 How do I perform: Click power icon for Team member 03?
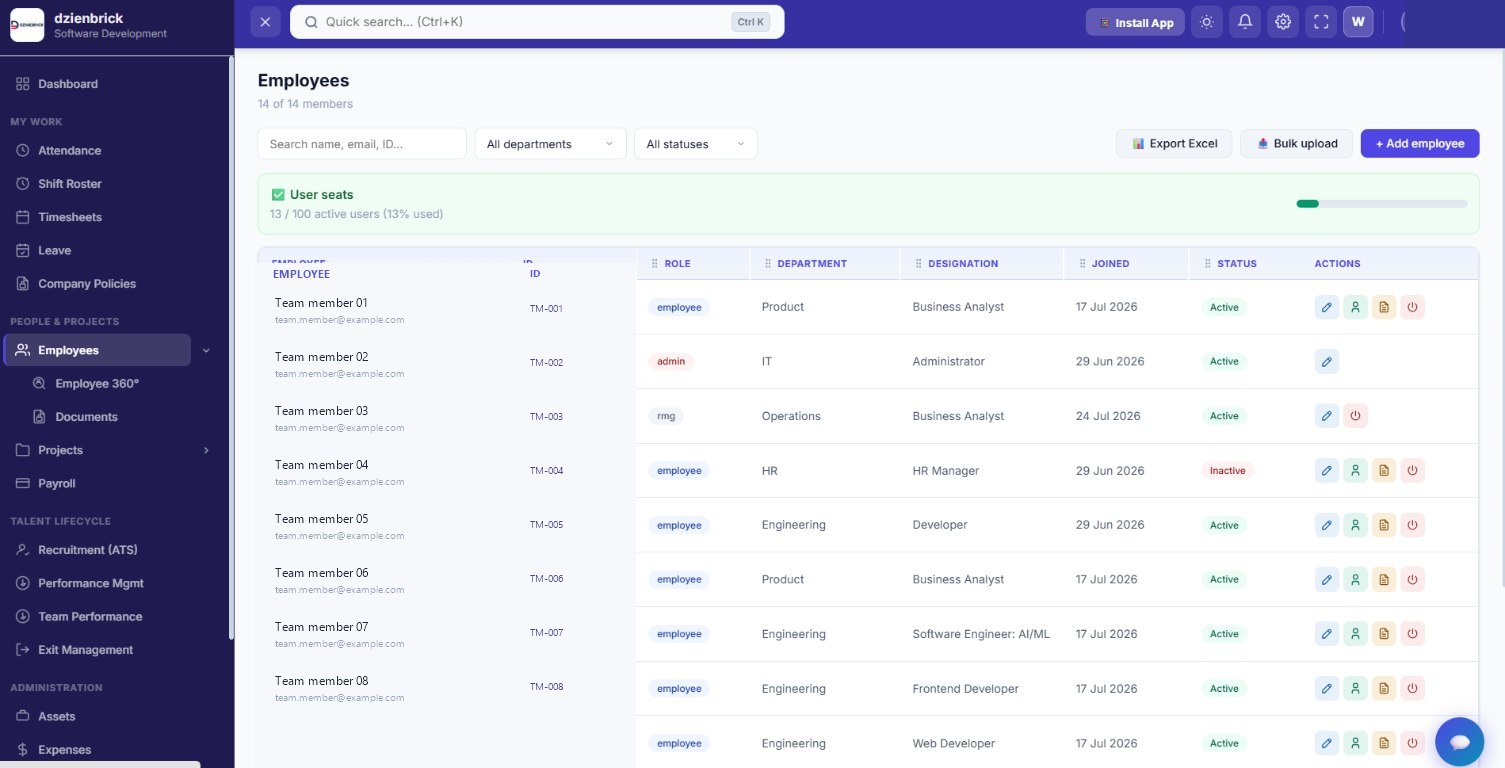tap(1355, 416)
